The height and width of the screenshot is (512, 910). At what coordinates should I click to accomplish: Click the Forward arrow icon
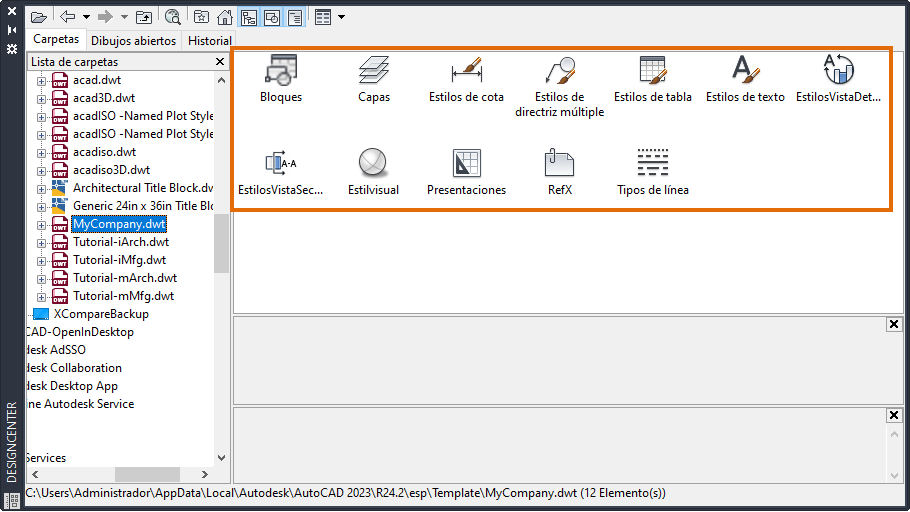point(105,17)
